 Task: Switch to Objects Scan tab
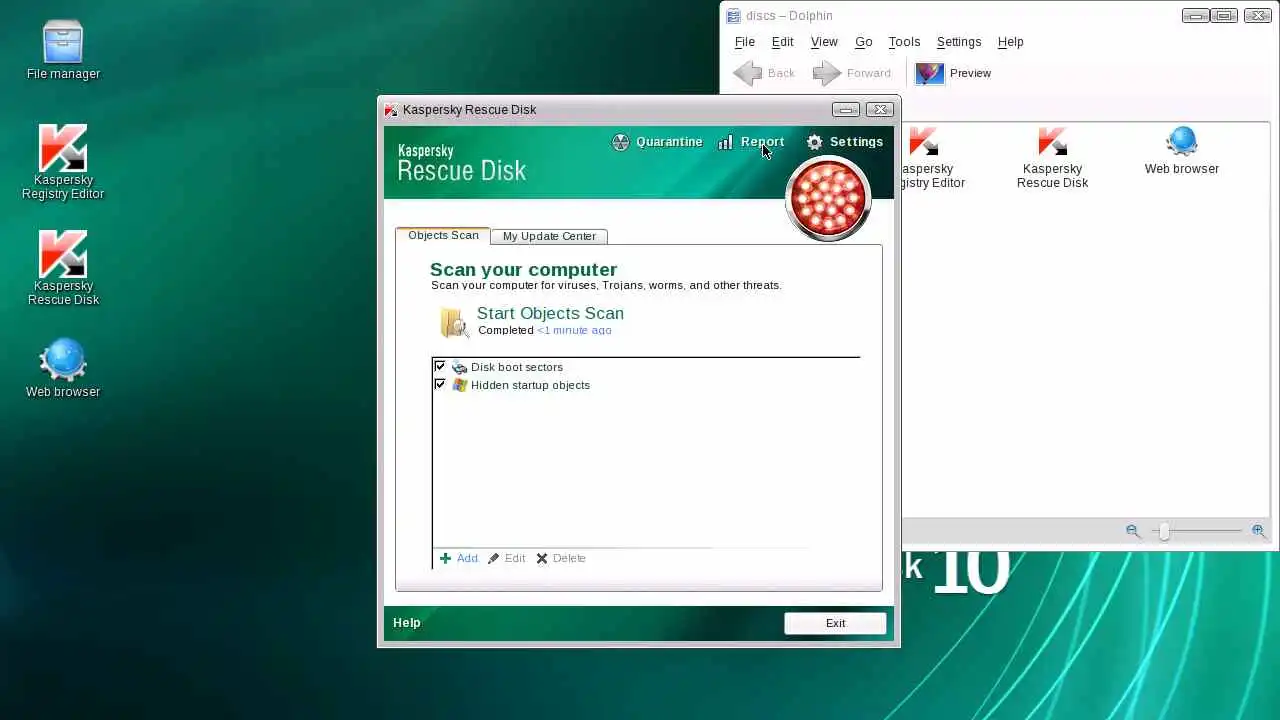pos(443,235)
